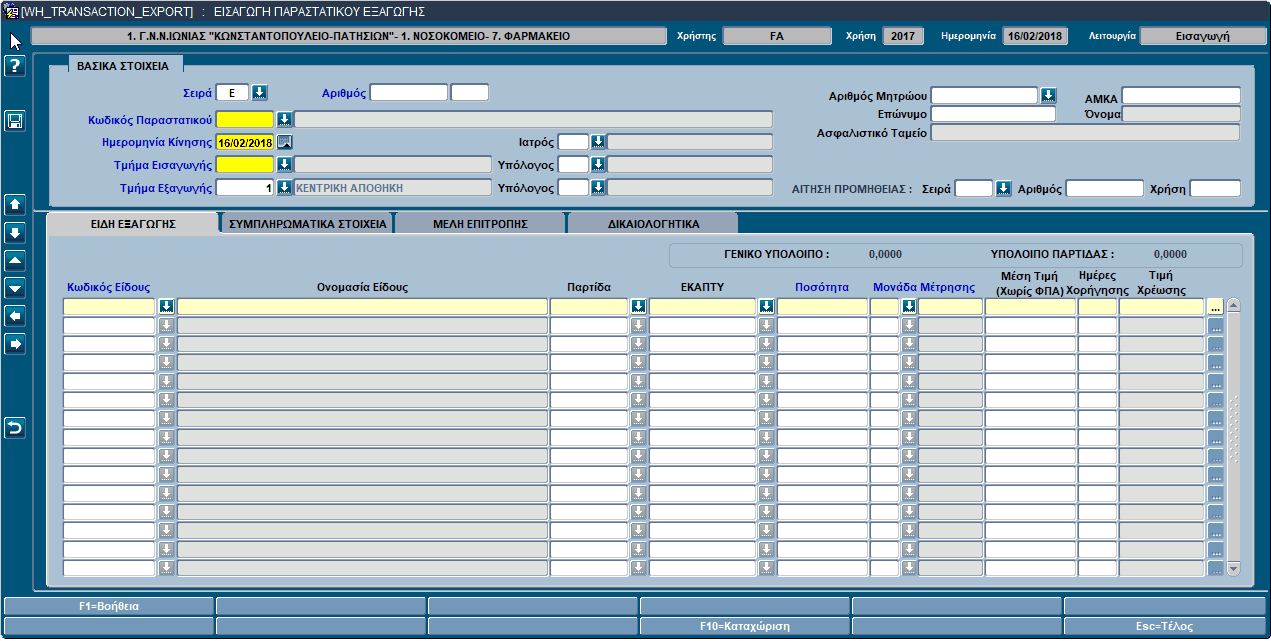Switch to ΔΙΚΑΙΟΛΟΓΗΤΙΚΑ tab
1271x641 pixels.
click(x=654, y=224)
